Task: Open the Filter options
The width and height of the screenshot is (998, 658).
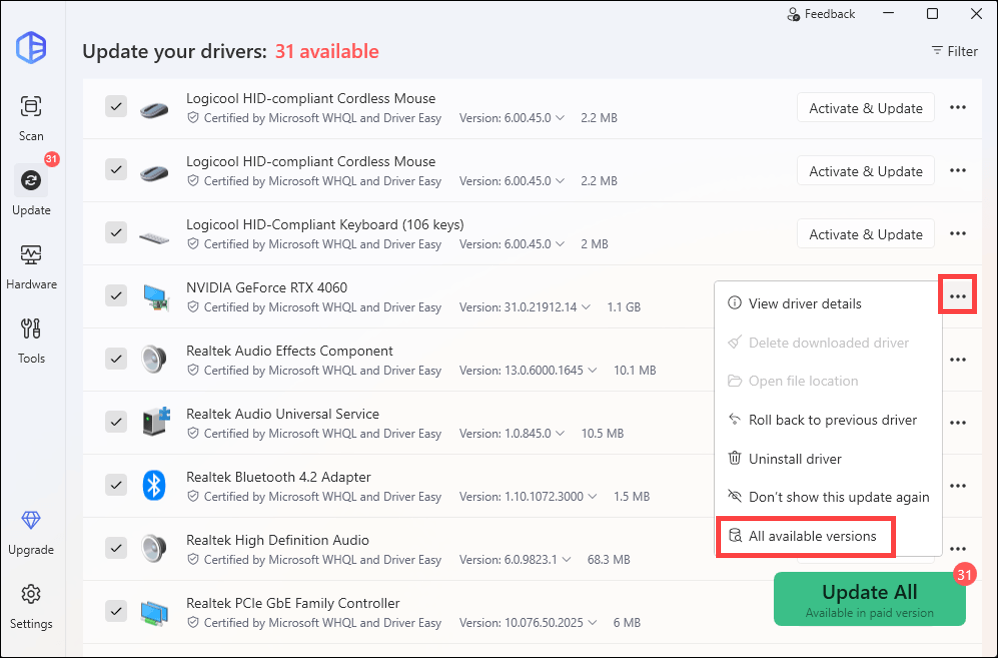Action: coord(954,51)
